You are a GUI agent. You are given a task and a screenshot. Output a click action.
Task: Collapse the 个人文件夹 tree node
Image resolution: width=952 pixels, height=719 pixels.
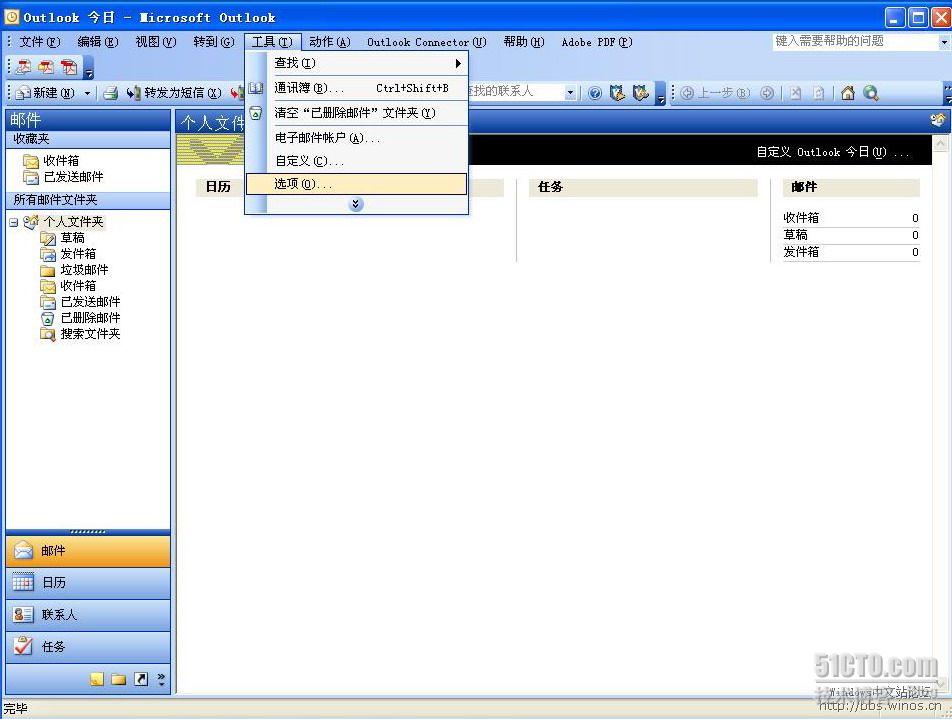[x=13, y=222]
